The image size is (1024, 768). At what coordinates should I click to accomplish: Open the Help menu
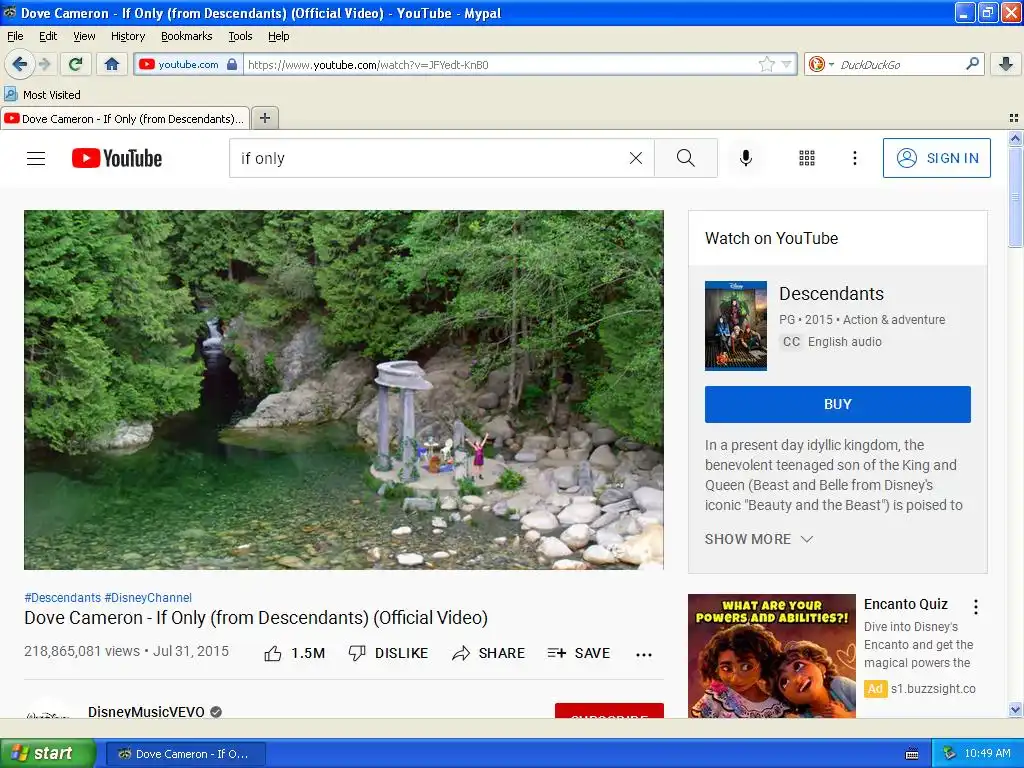278,36
